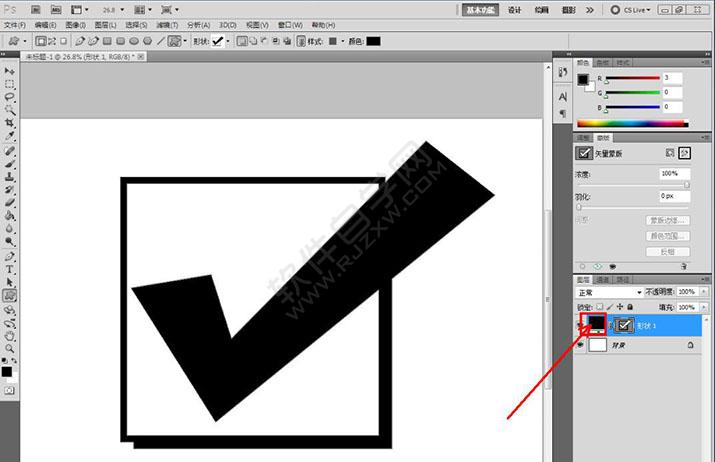Select the Line tool in options bar
Image resolution: width=715 pixels, height=462 pixels.
(160, 41)
